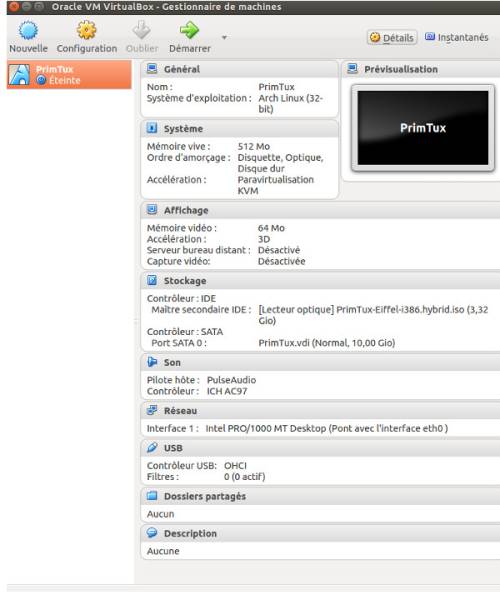Click the Dossiers partagés folder icon

pos(152,496)
